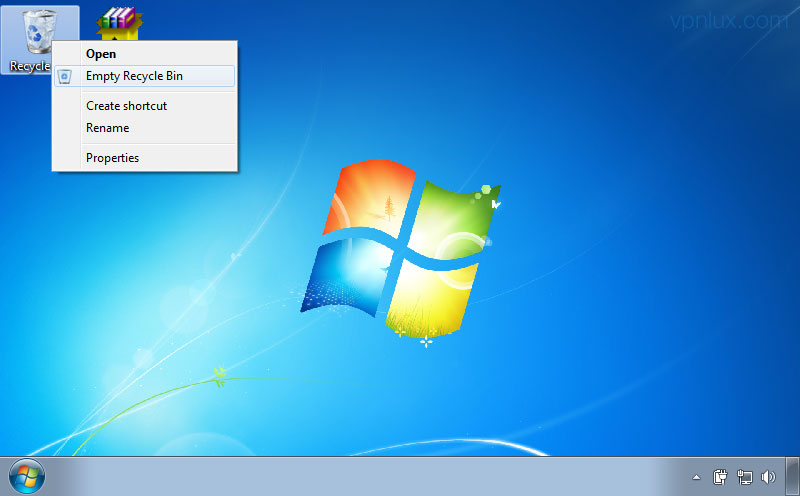Click the Show desktop button
Viewport: 800px width, 496px height.
pyautogui.click(x=792, y=476)
